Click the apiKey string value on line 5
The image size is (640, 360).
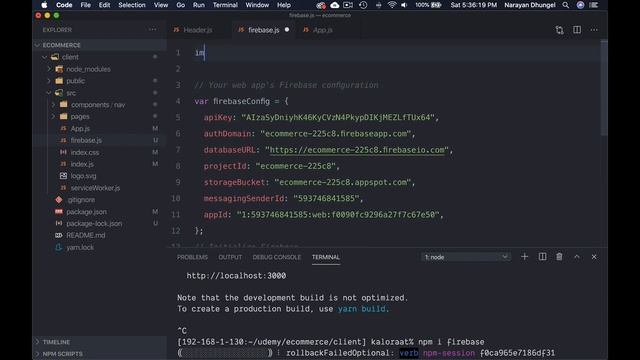tap(338, 118)
